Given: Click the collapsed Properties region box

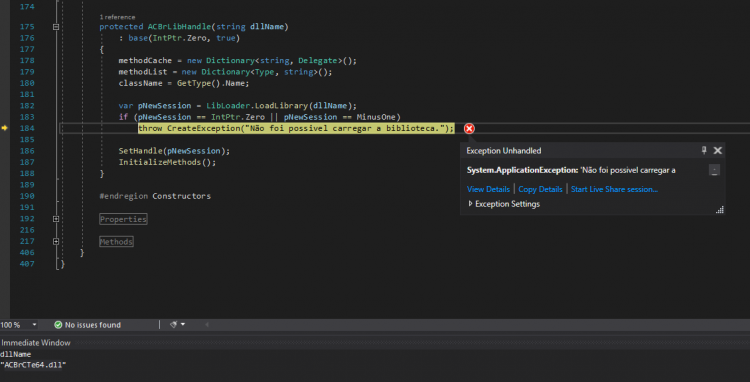Looking at the screenshot, I should point(123,219).
